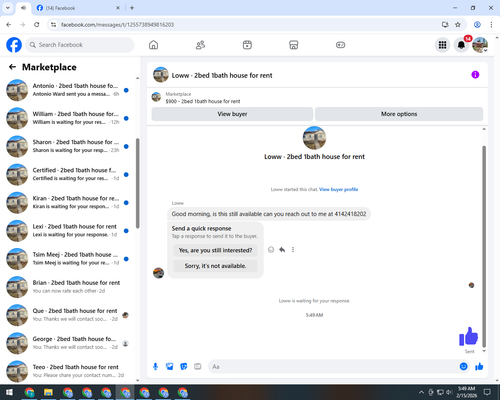The height and width of the screenshot is (400, 500).
Task: Click the View buyer button
Action: pyautogui.click(x=232, y=114)
